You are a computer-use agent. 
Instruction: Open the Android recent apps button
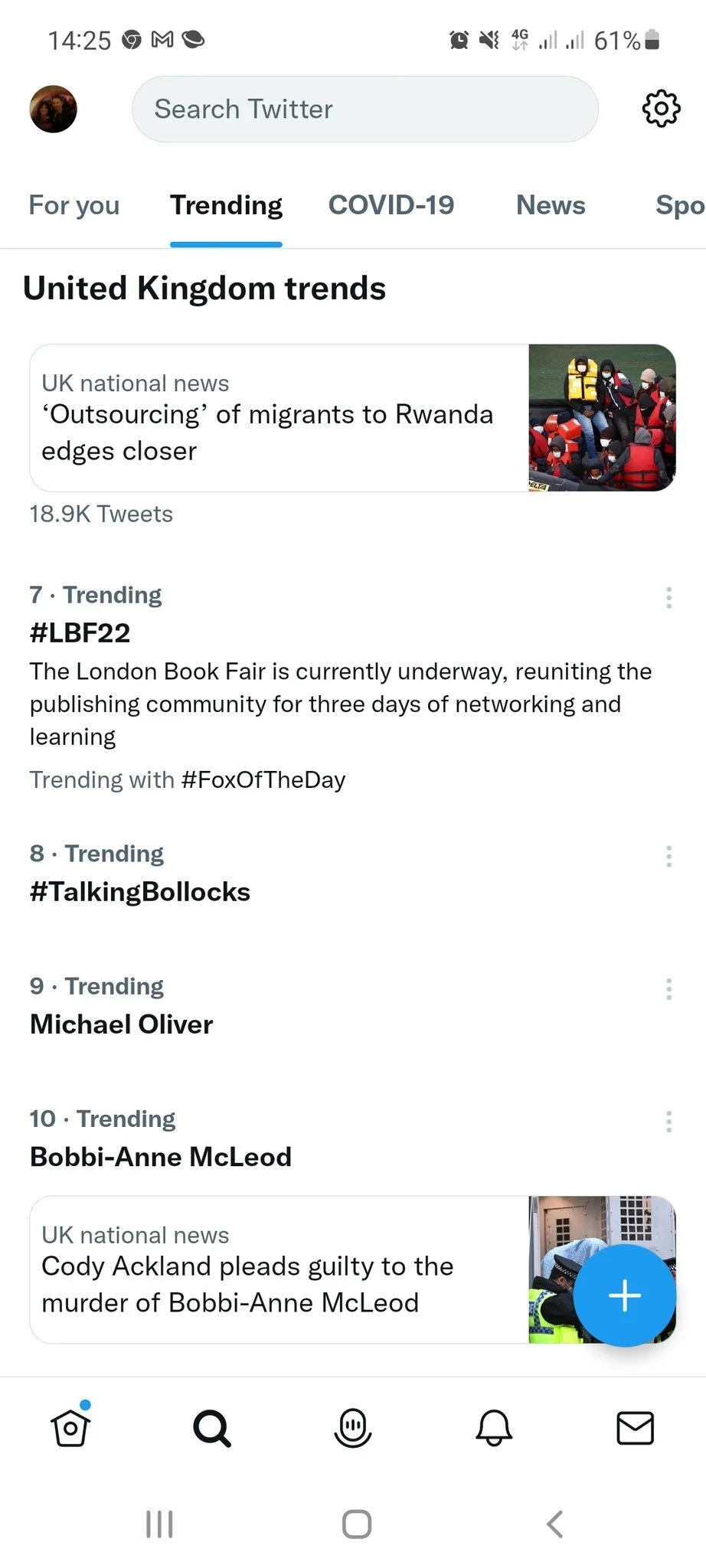(x=159, y=1524)
